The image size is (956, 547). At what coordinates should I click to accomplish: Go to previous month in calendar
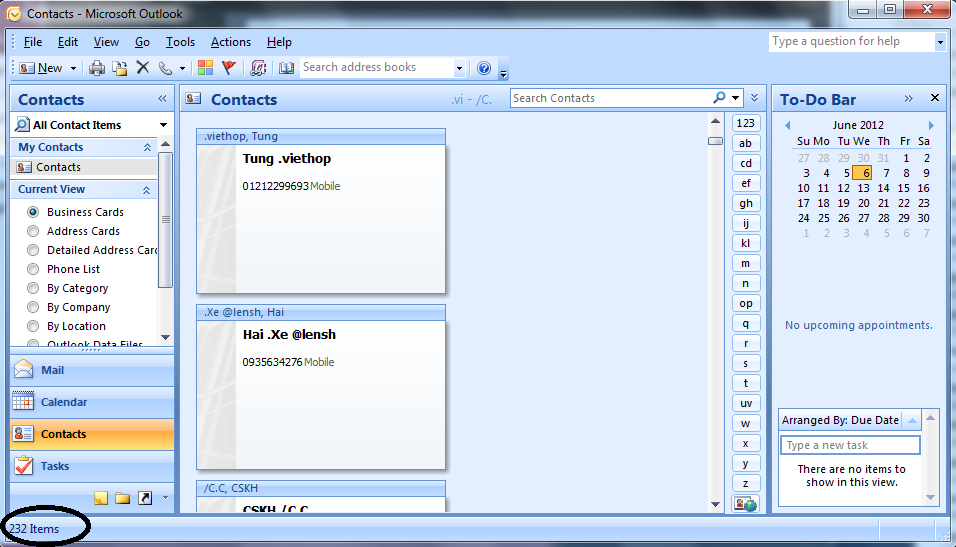788,126
